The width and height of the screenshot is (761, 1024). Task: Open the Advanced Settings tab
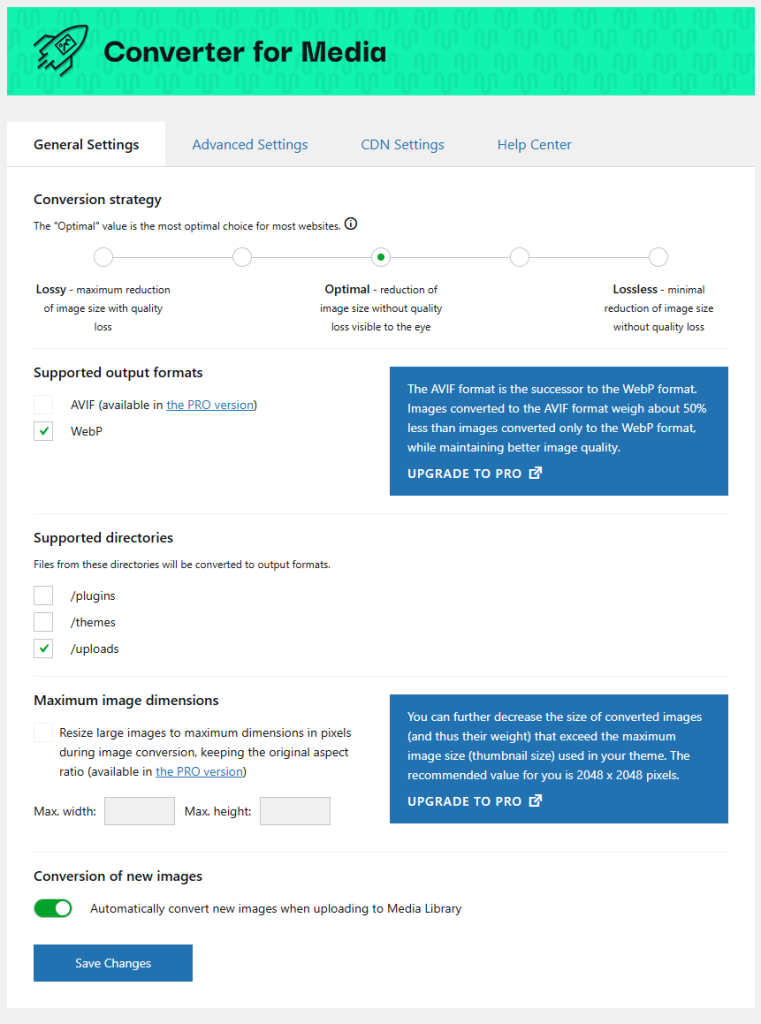point(250,145)
